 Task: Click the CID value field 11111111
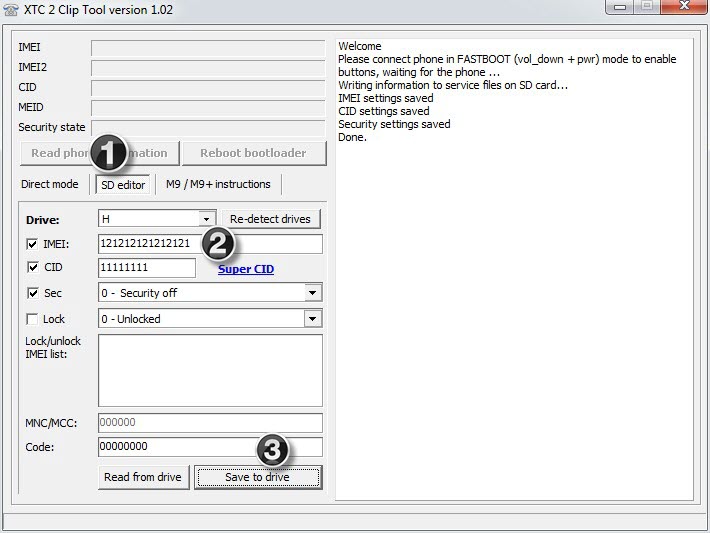pos(147,268)
